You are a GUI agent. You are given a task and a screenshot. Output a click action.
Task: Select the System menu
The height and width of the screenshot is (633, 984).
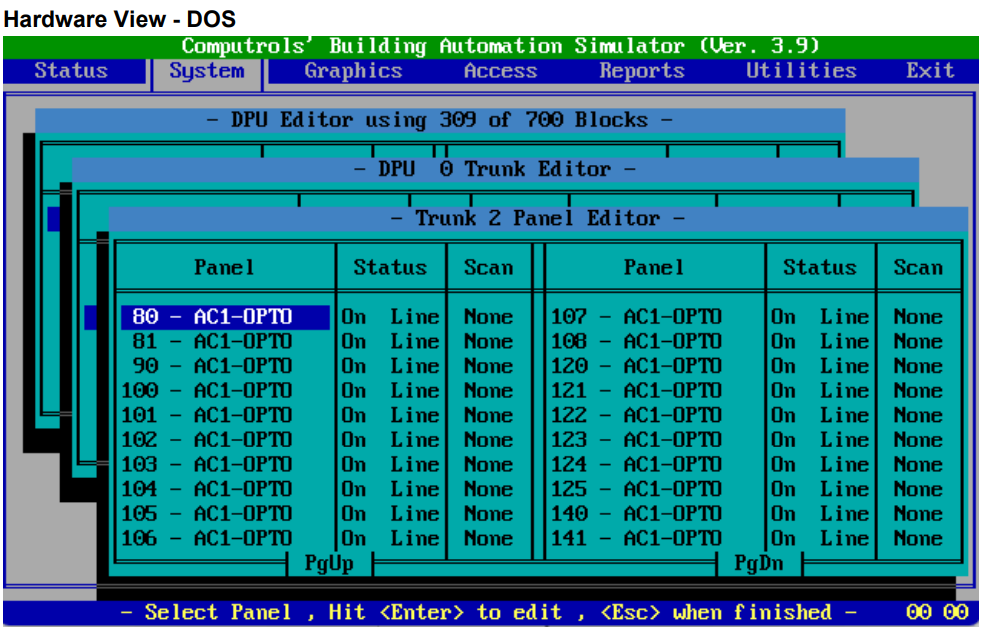click(206, 70)
